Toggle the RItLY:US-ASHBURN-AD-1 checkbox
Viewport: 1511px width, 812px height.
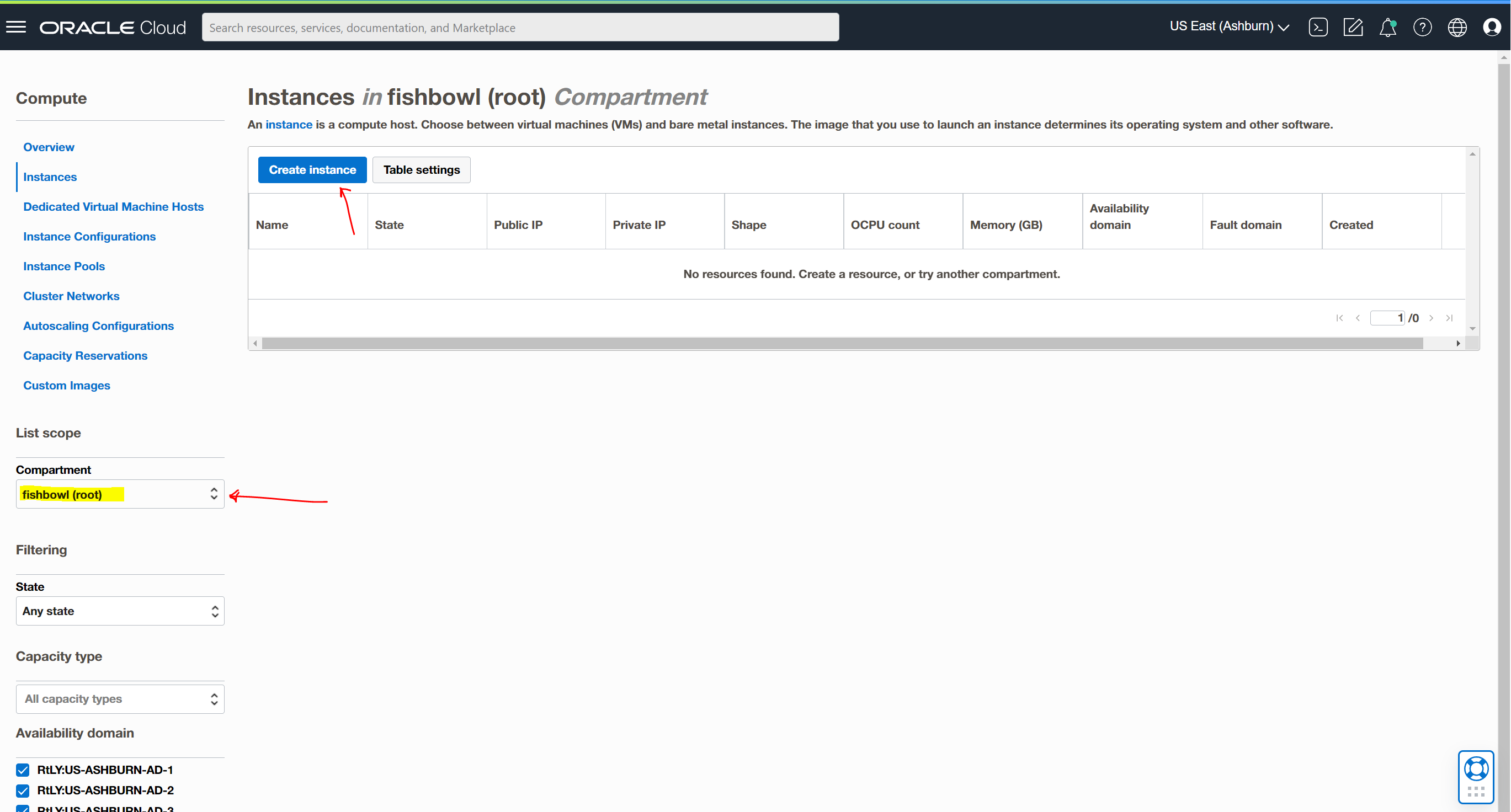23,769
